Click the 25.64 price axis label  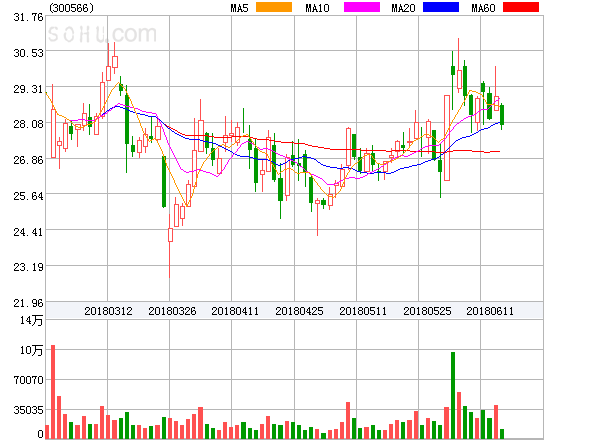click(28, 196)
